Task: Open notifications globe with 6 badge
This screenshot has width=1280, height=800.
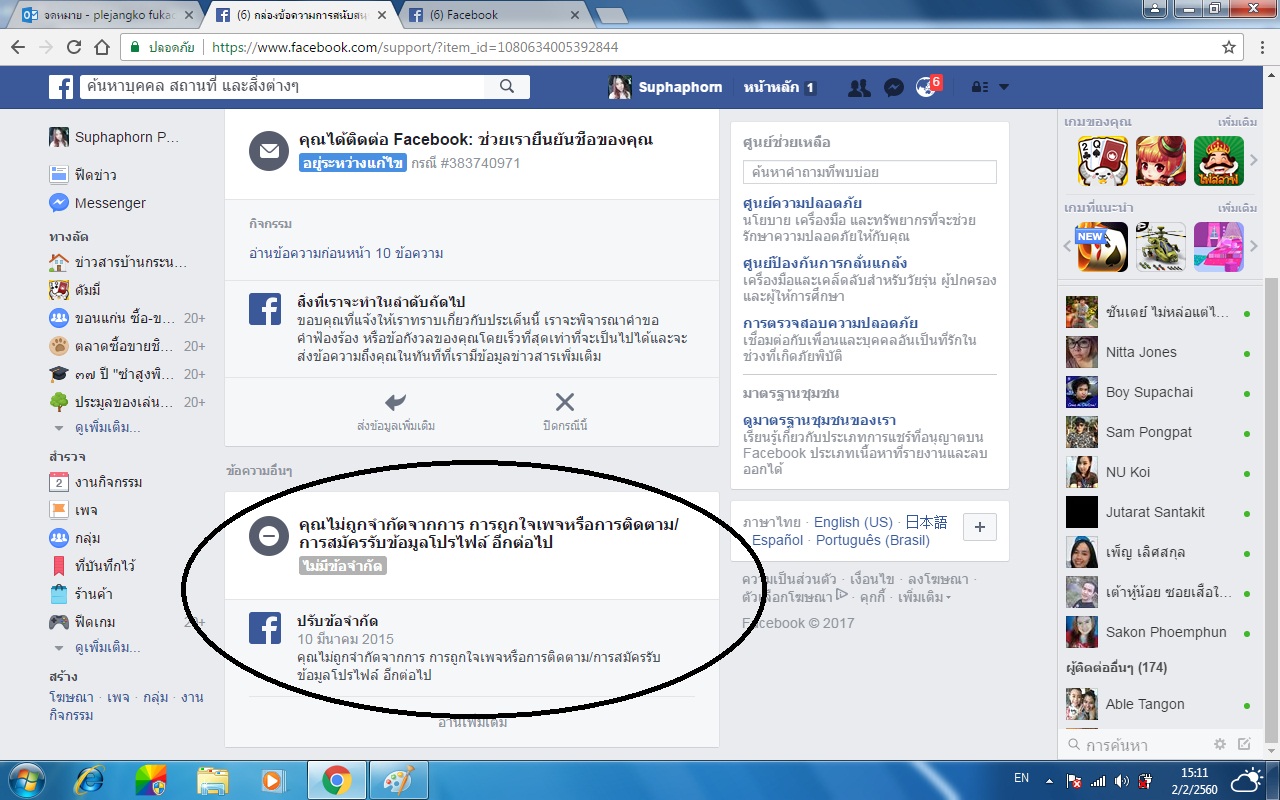Action: click(x=927, y=87)
